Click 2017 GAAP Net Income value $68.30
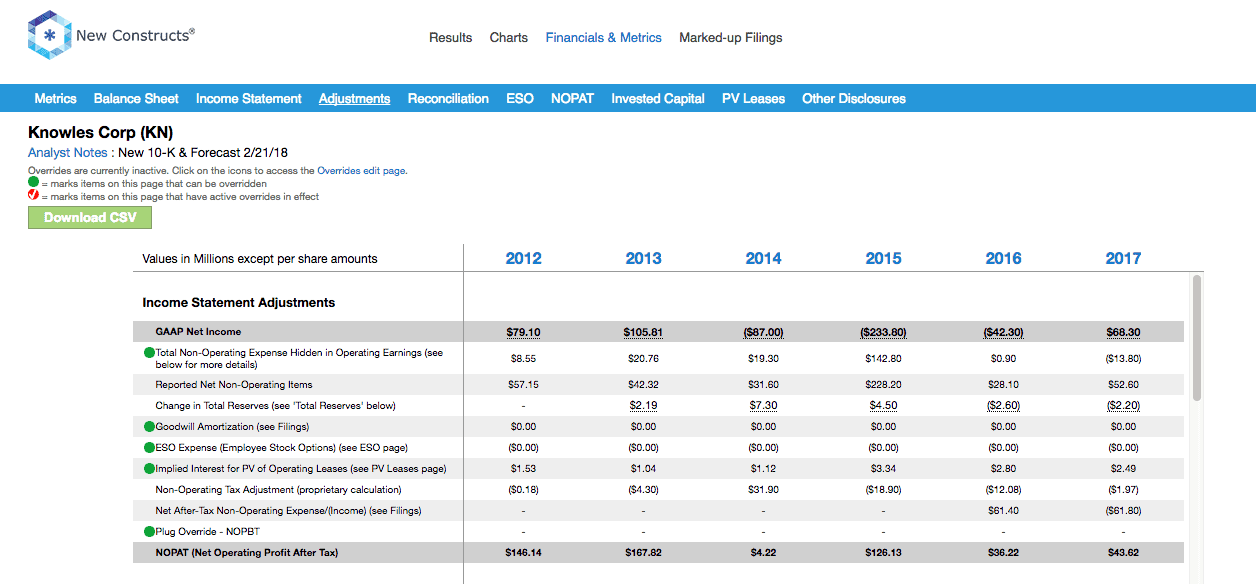This screenshot has width=1256, height=584. [1123, 332]
